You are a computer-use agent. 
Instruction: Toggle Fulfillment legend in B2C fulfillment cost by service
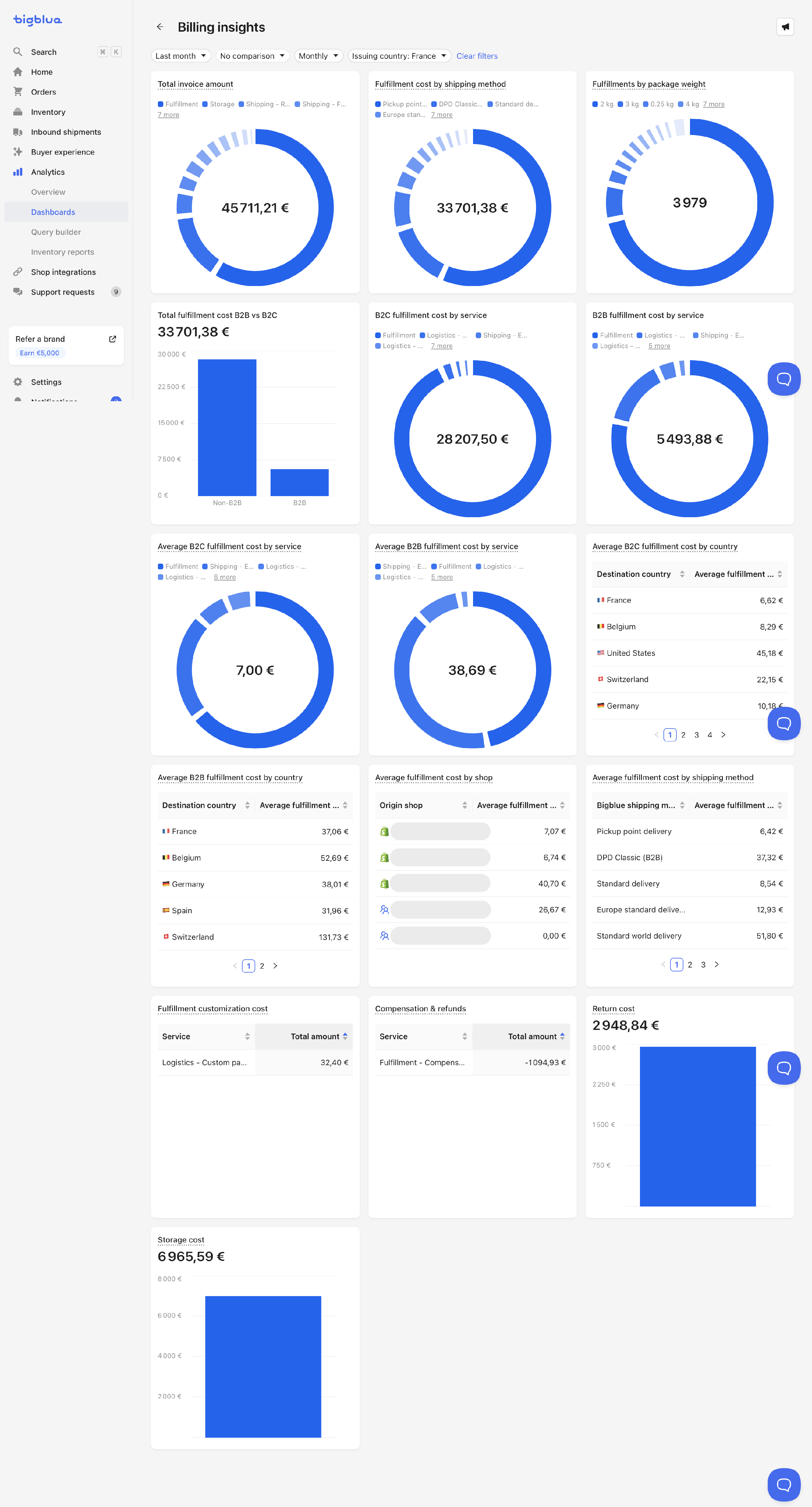click(x=395, y=335)
